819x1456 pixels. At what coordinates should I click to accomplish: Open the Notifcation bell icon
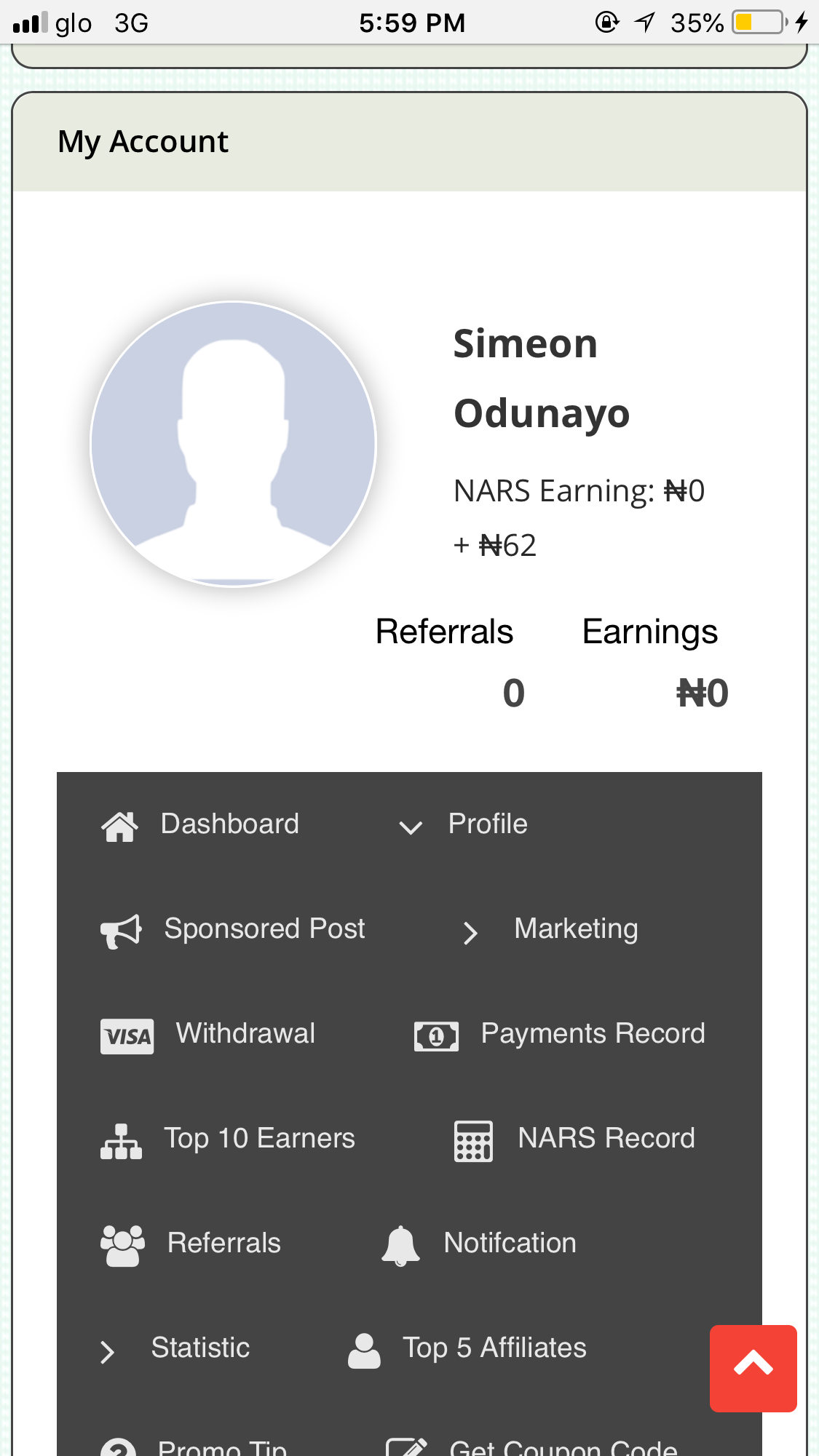point(400,1246)
